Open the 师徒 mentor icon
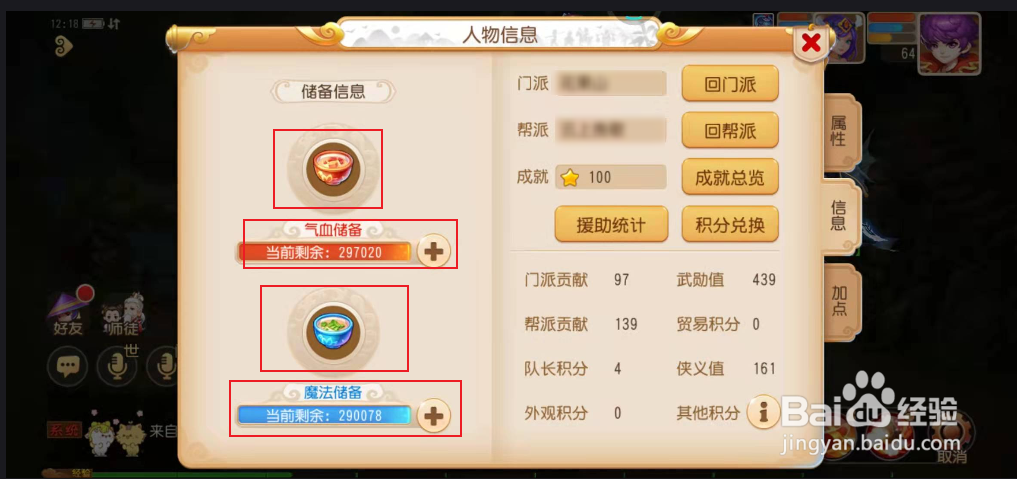1017x479 pixels. (x=122, y=315)
